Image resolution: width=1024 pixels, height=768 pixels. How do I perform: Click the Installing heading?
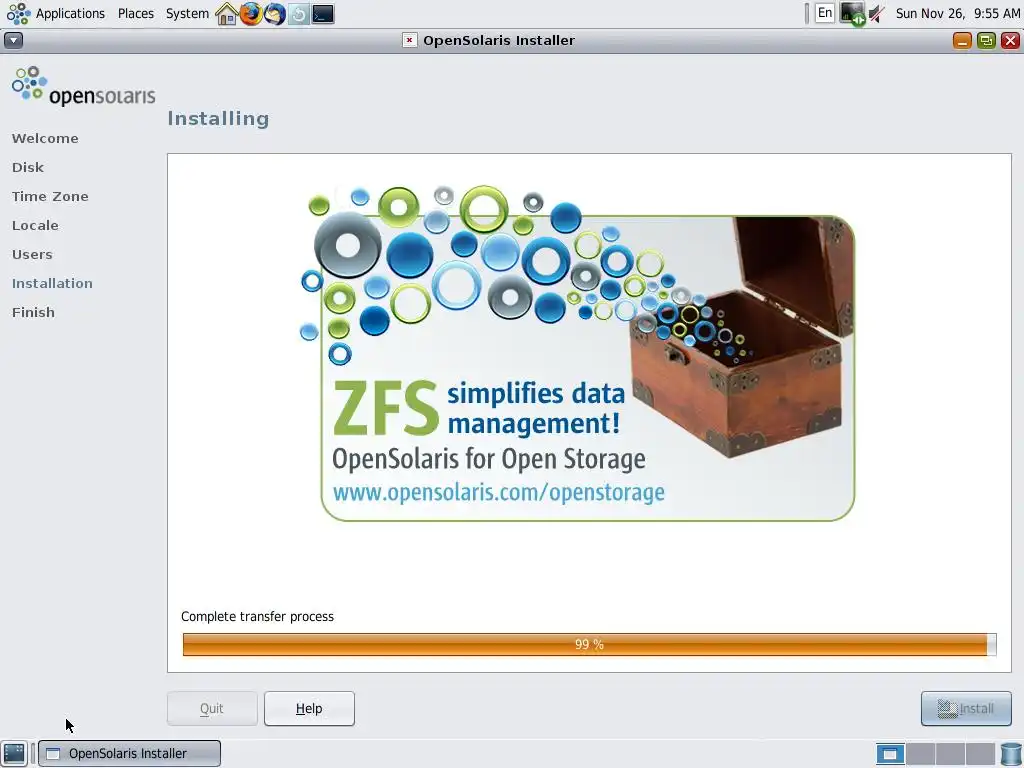tap(218, 119)
